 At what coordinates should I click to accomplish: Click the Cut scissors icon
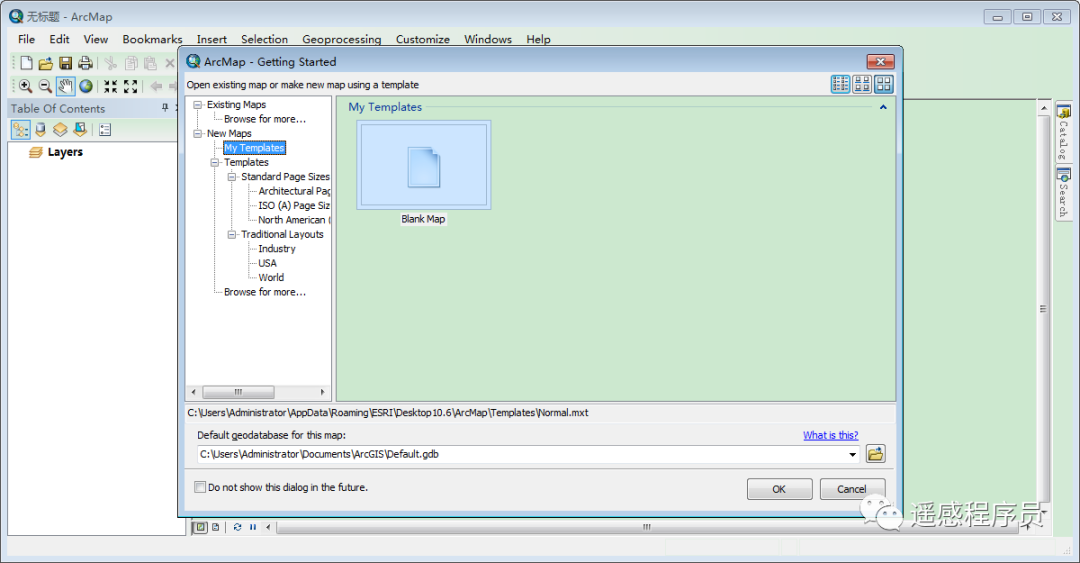point(110,63)
